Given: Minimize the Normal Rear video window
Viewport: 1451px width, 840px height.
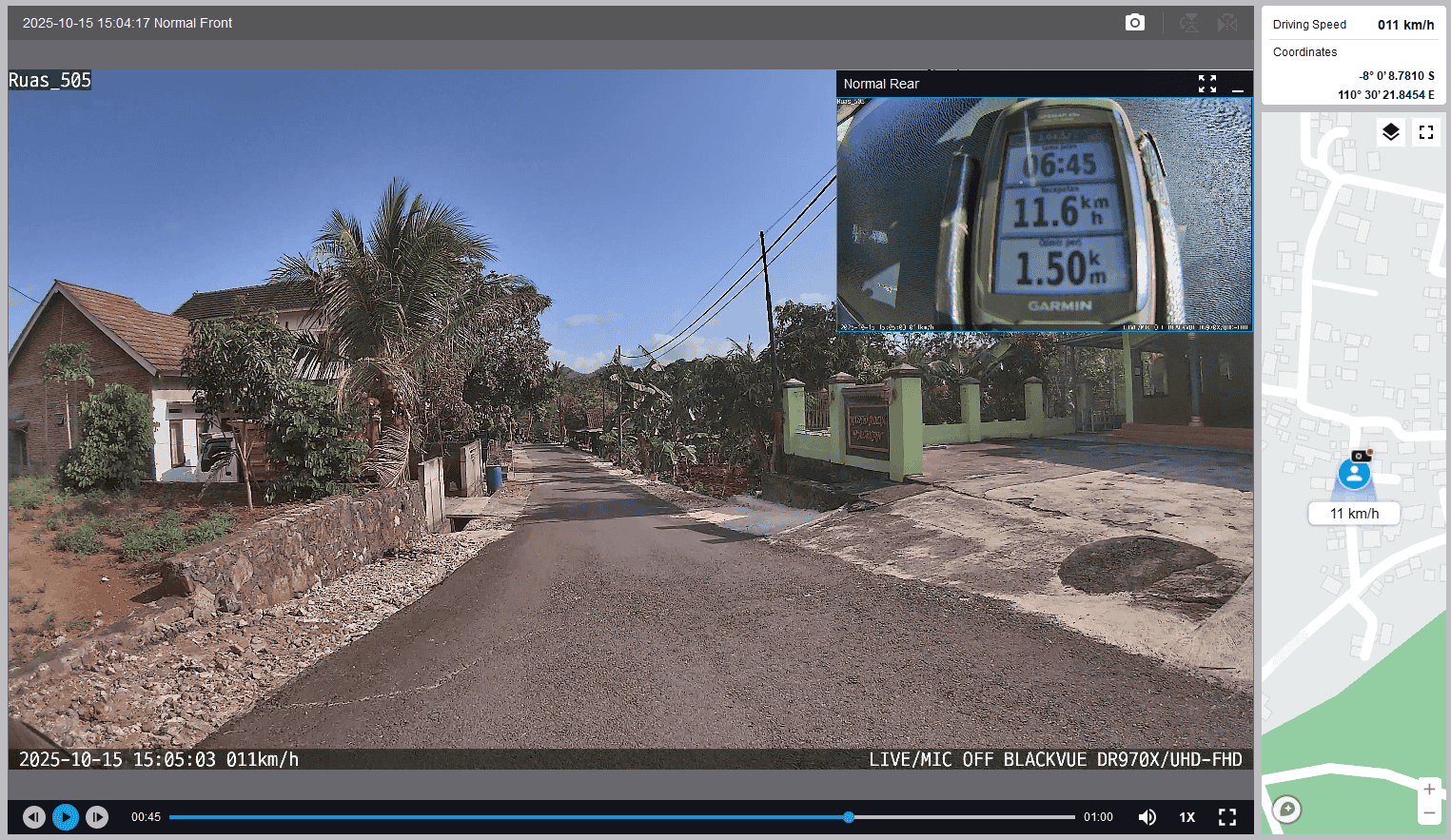Looking at the screenshot, I should pos(1238,85).
